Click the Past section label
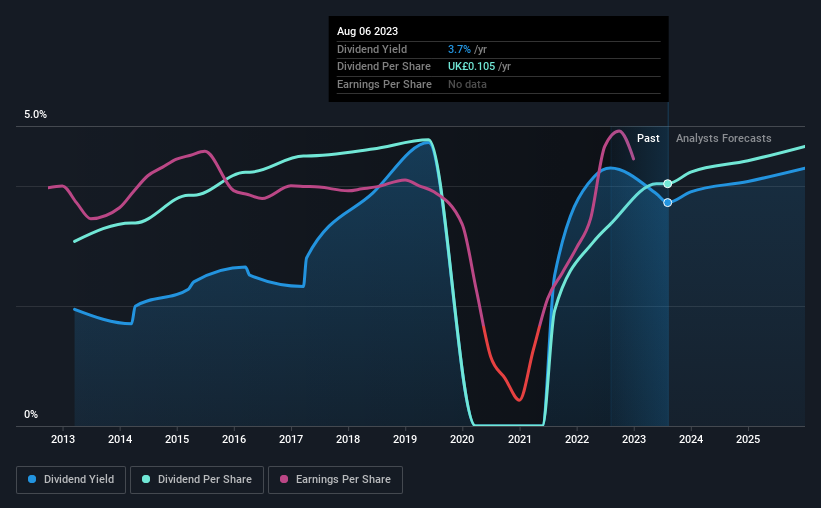Screen dimensions: 821x508 pos(648,138)
